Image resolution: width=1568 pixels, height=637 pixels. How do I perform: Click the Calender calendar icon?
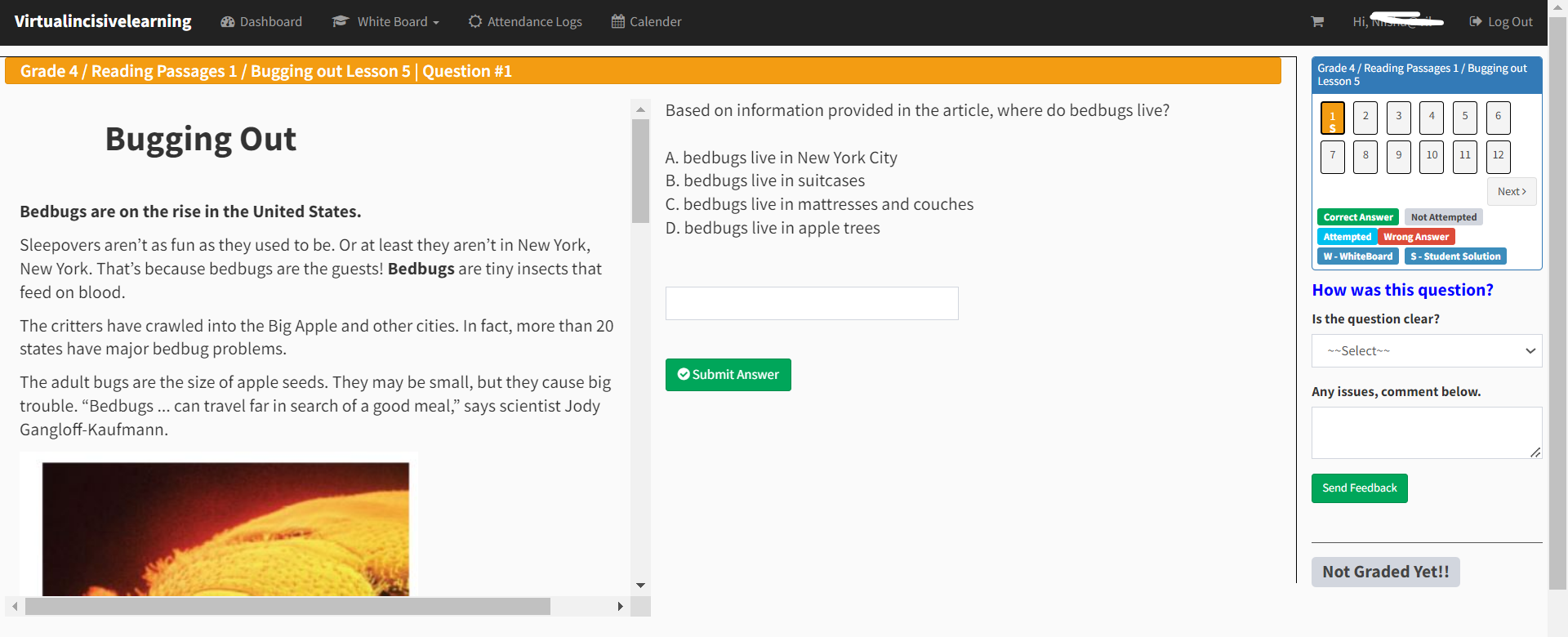click(618, 21)
